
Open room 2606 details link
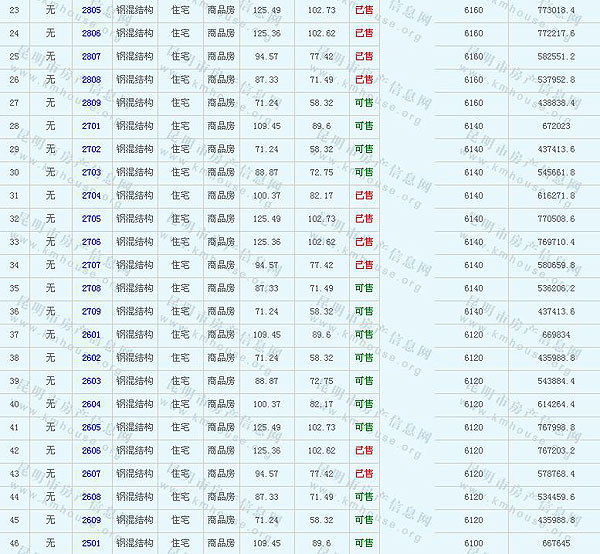[x=91, y=451]
